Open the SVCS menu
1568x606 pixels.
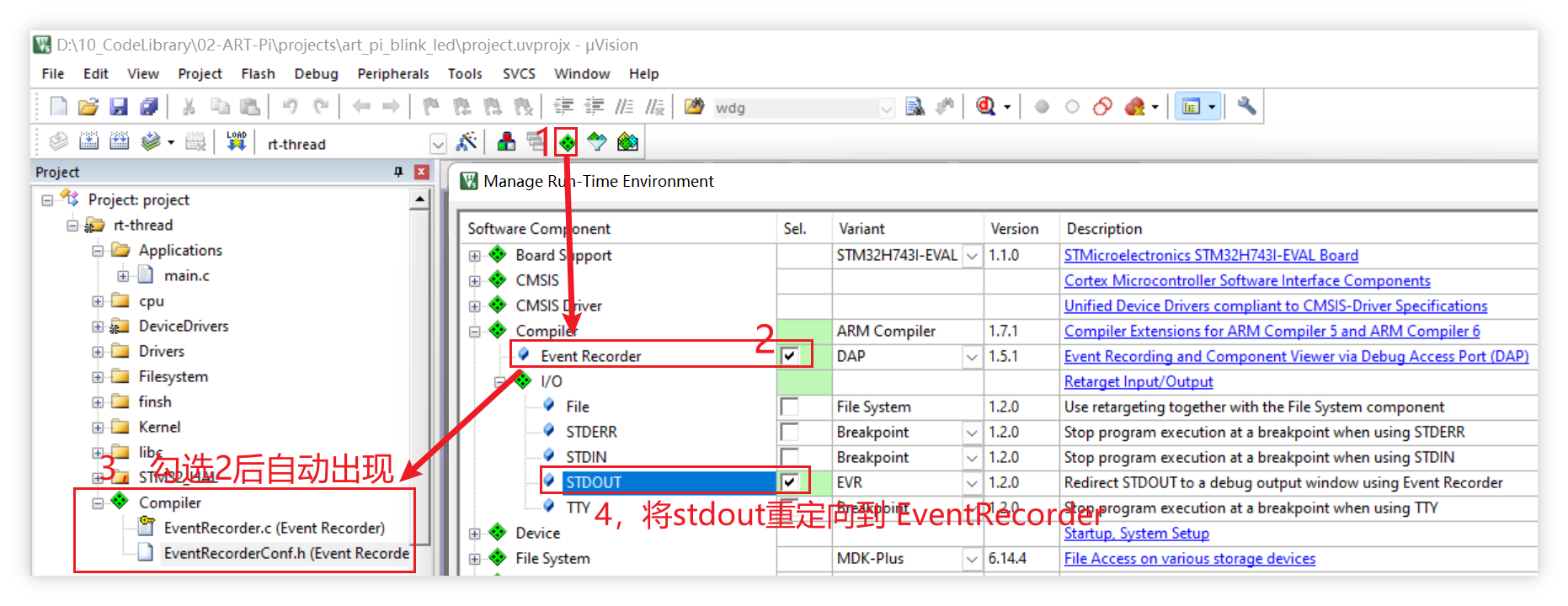(x=519, y=74)
